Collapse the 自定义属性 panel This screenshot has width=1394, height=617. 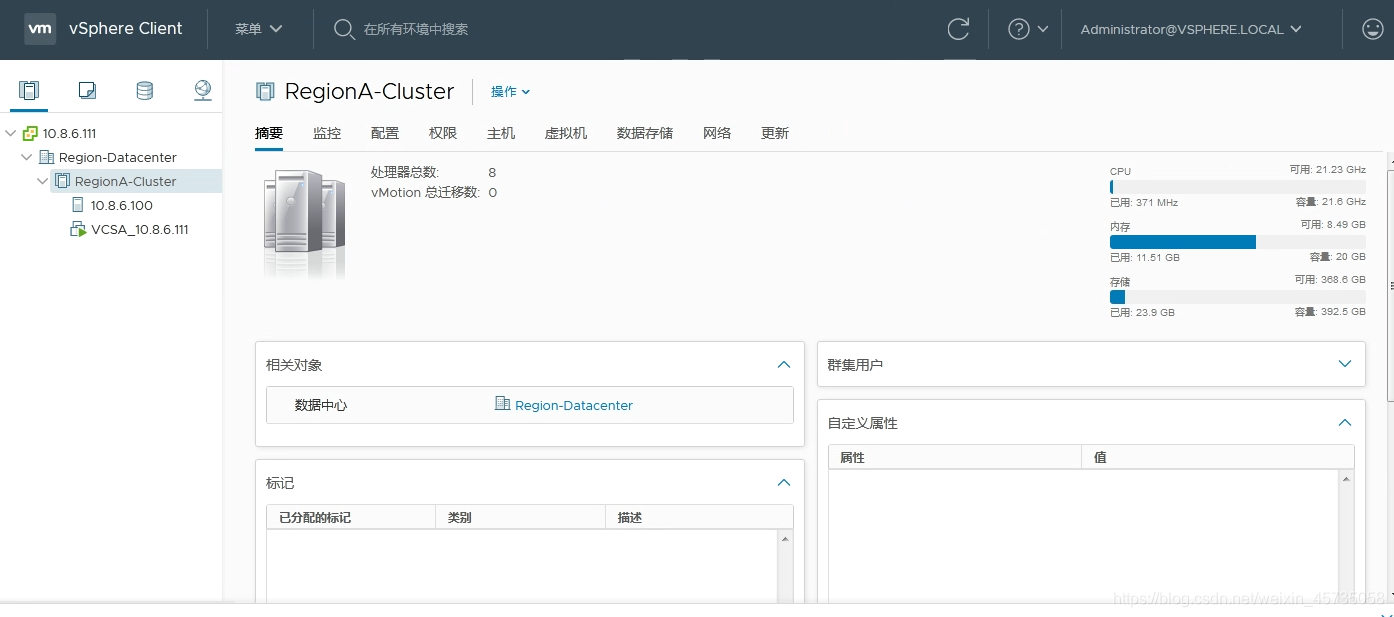tap(1345, 423)
